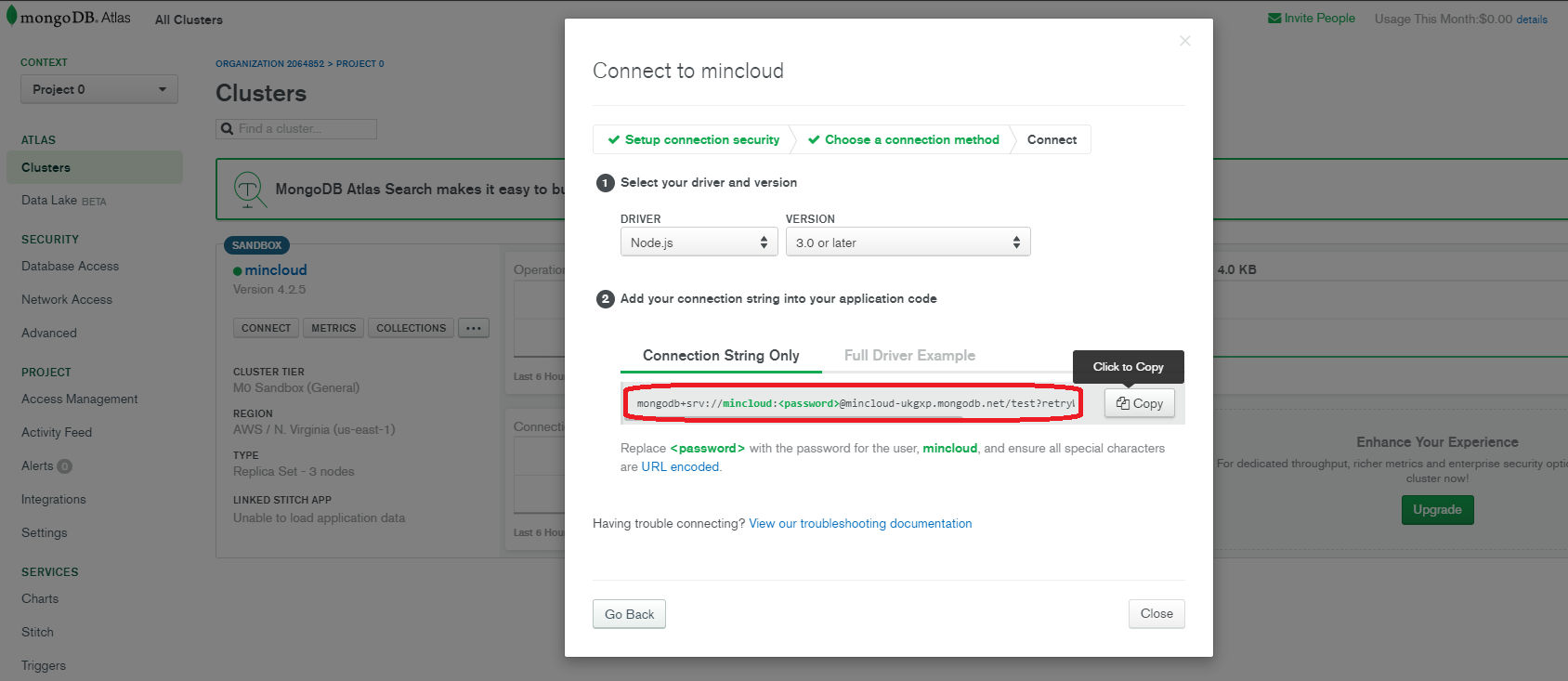1568x681 pixels.
Task: Click the Alerts count badge
Action: click(x=64, y=466)
